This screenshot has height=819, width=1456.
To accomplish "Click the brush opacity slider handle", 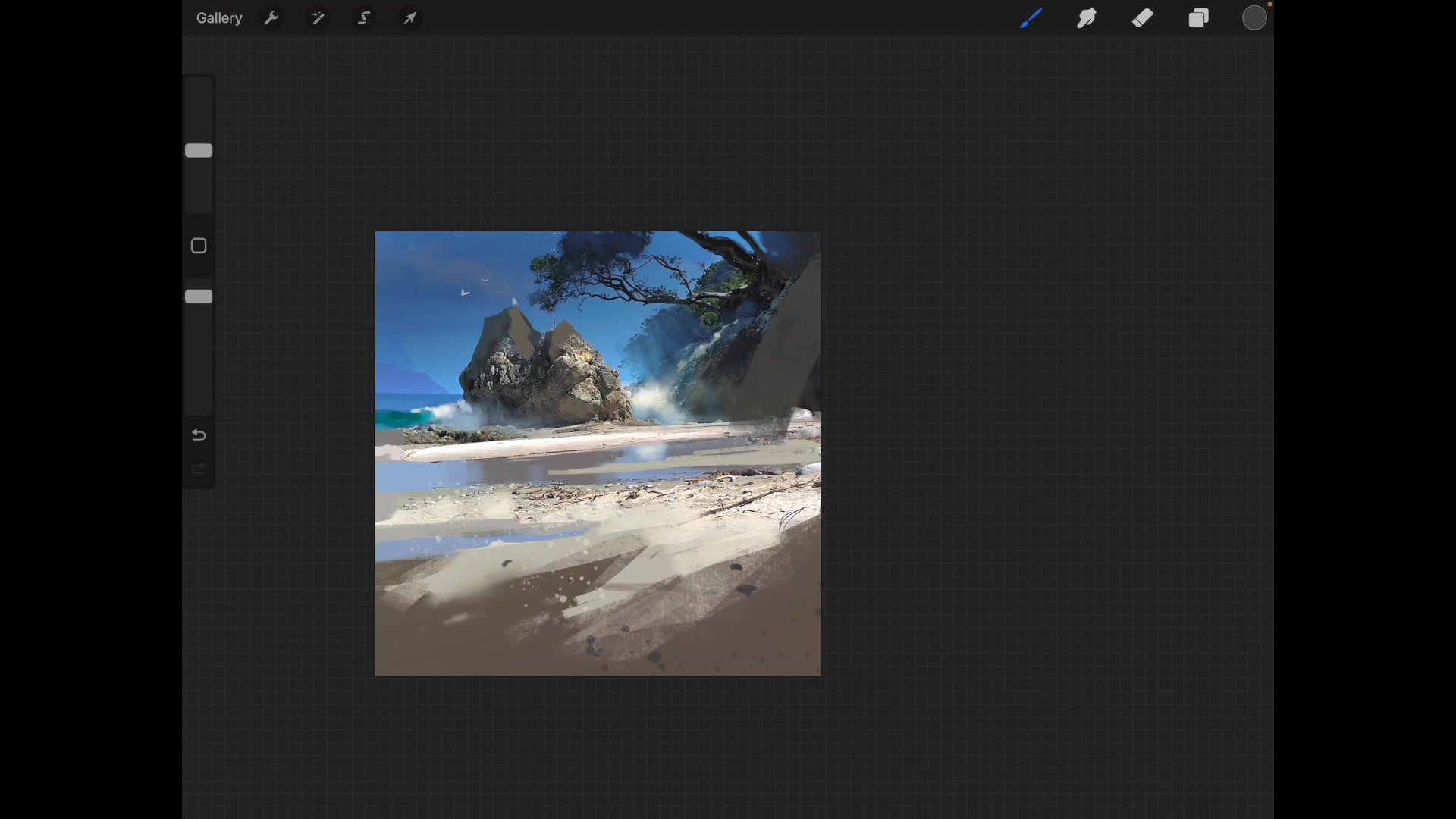I will click(199, 297).
